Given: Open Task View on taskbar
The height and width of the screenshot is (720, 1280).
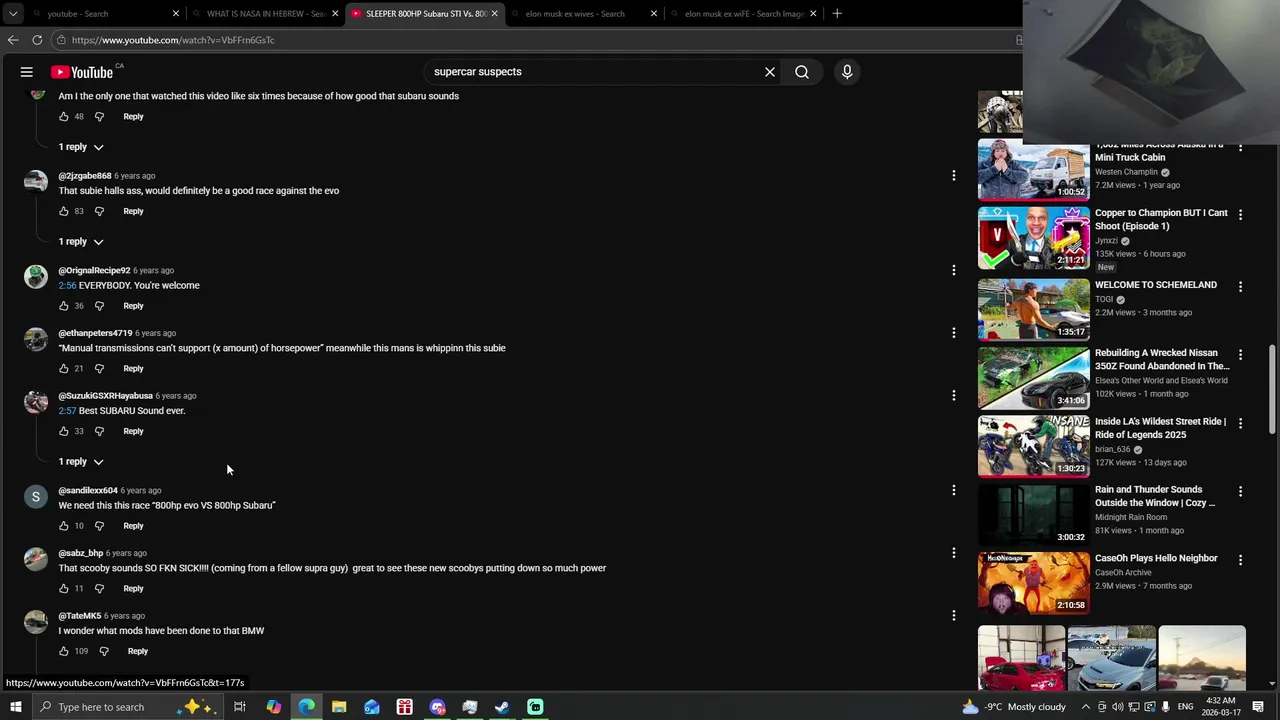Looking at the screenshot, I should click(x=240, y=707).
